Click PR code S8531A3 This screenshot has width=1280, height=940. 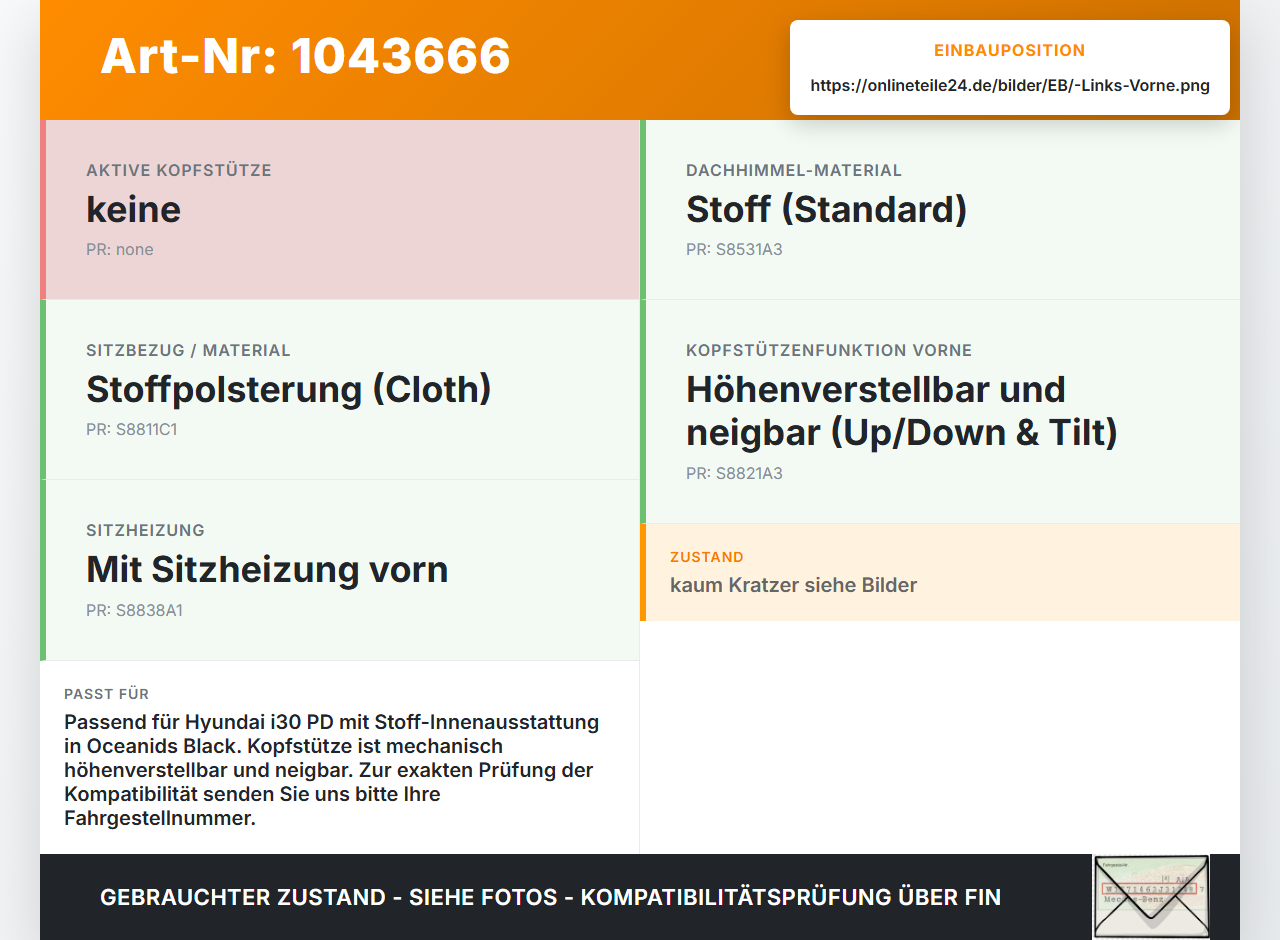click(734, 249)
